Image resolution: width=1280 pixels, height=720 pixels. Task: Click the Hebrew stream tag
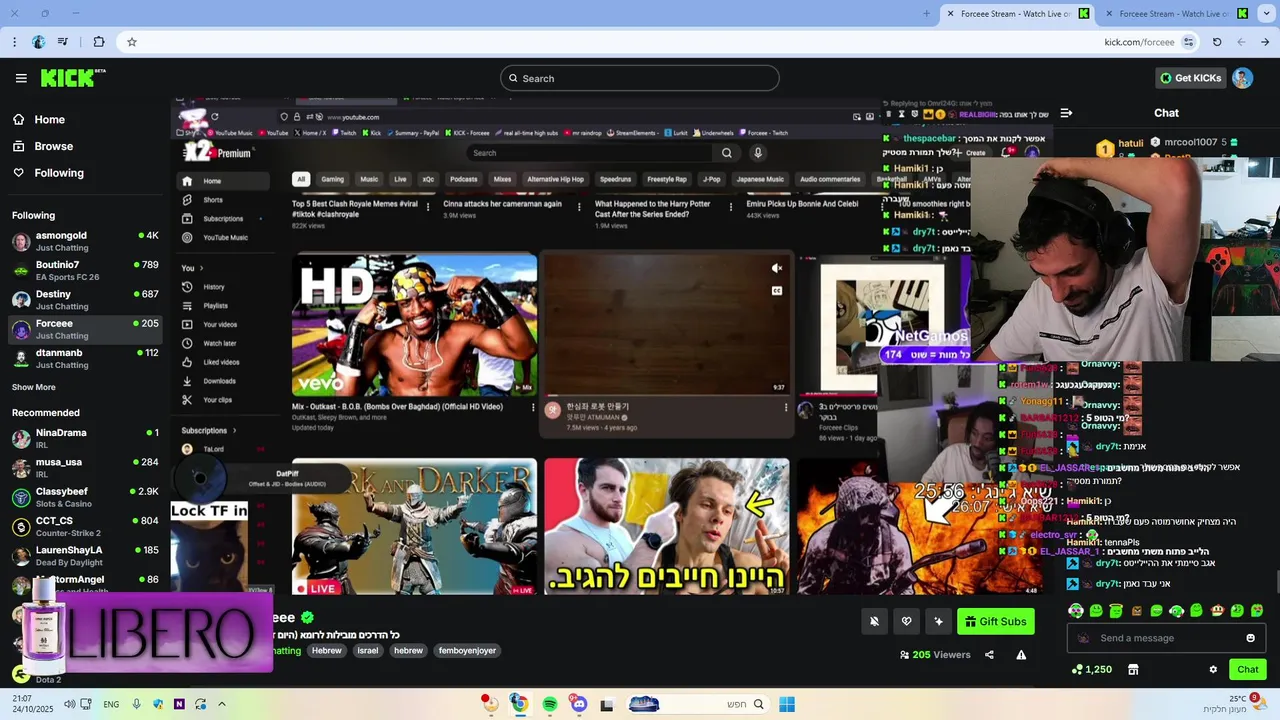coord(327,650)
